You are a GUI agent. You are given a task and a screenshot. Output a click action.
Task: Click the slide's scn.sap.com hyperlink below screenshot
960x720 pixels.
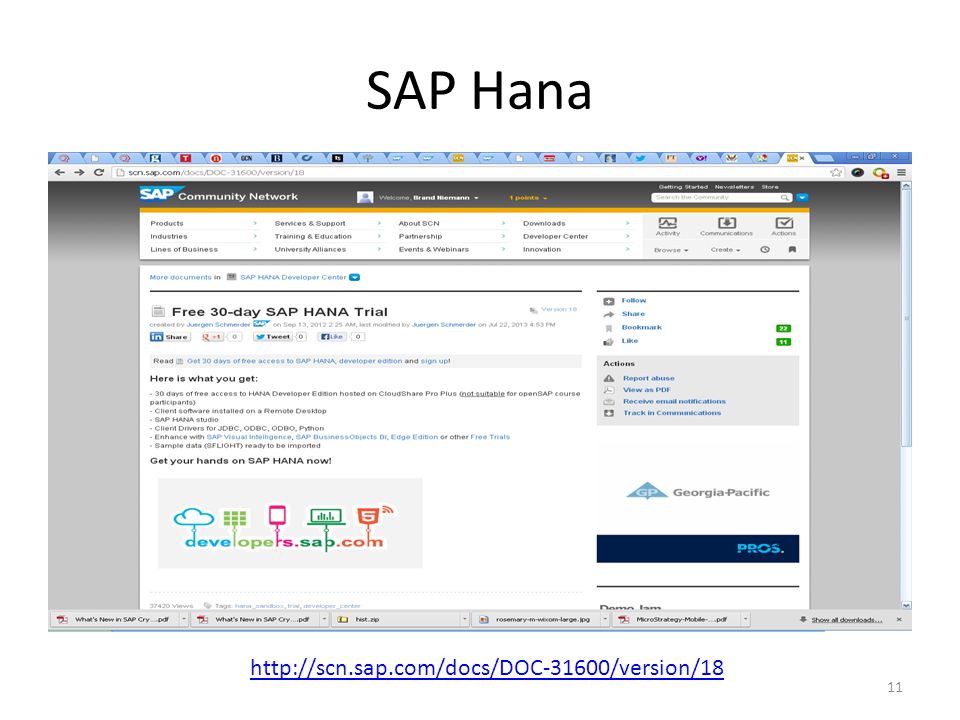pyautogui.click(x=487, y=667)
